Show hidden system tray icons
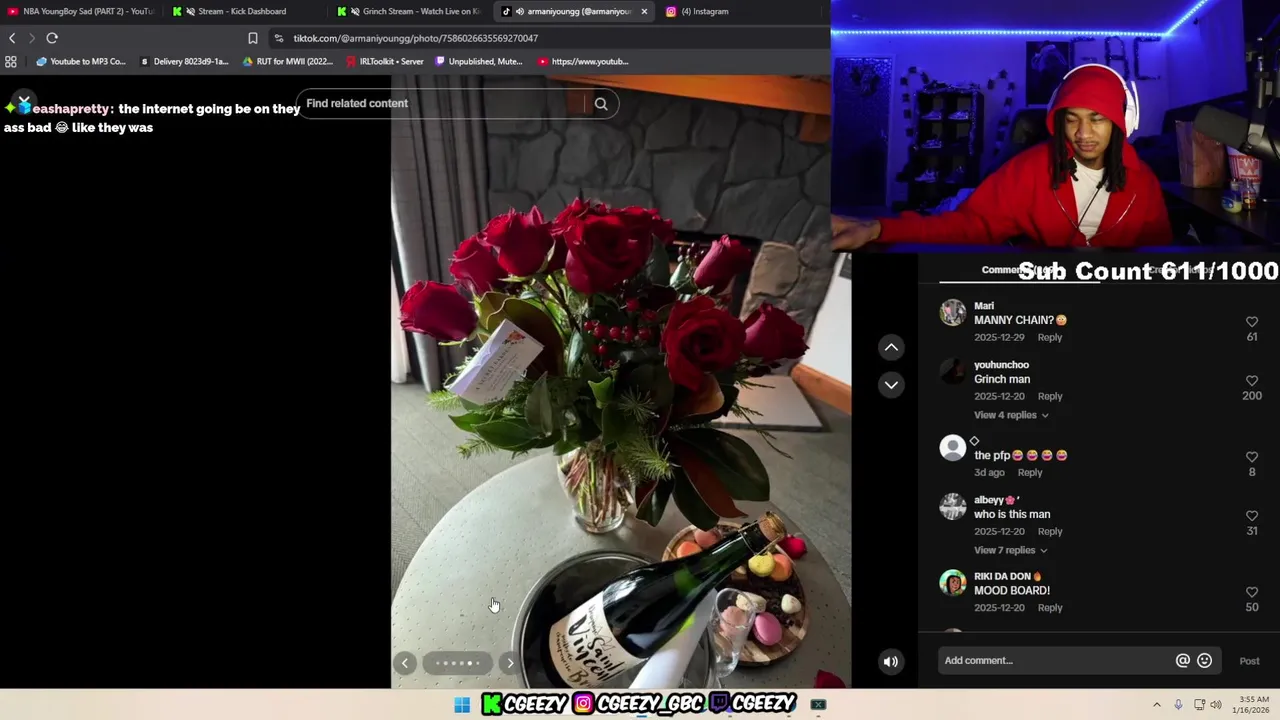 [x=1157, y=705]
